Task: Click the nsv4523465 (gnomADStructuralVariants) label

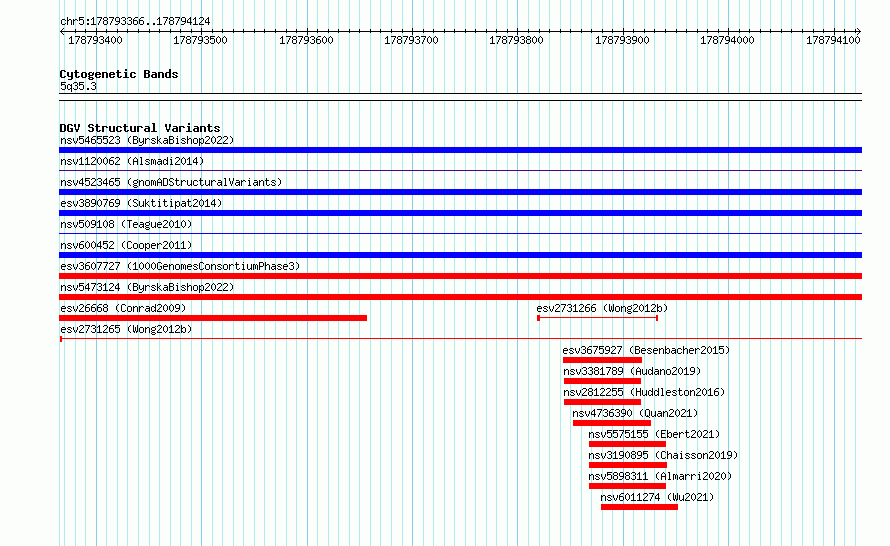Action: coord(171,182)
